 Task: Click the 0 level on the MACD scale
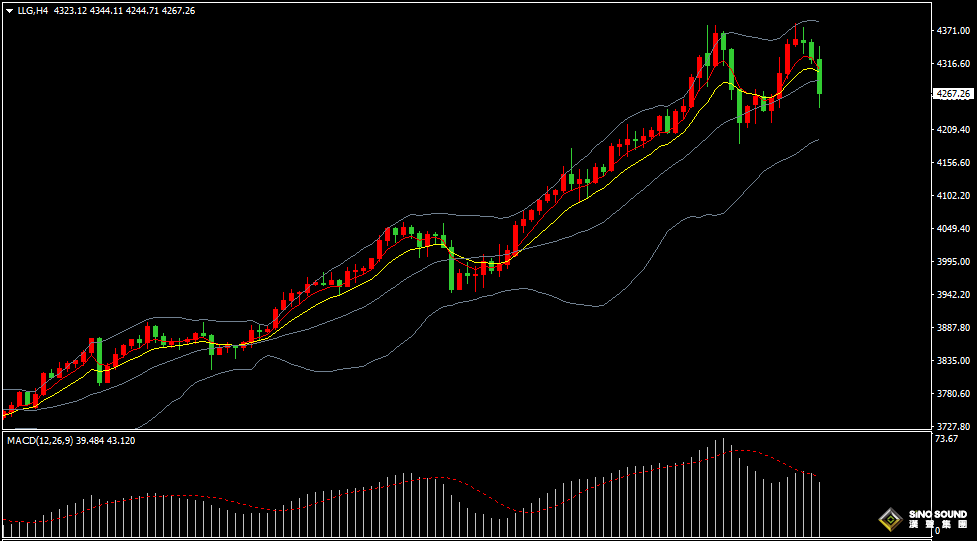938,532
